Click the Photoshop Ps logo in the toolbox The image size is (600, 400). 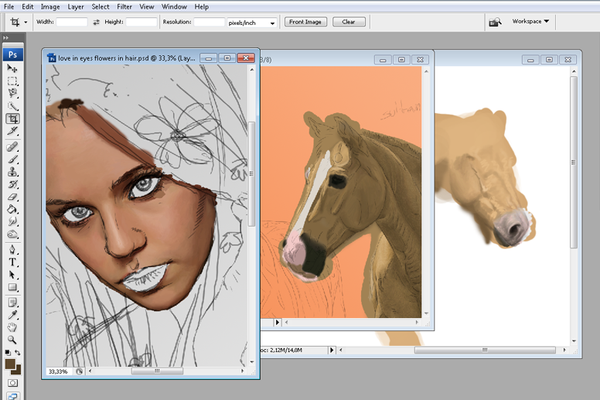pyautogui.click(x=13, y=55)
